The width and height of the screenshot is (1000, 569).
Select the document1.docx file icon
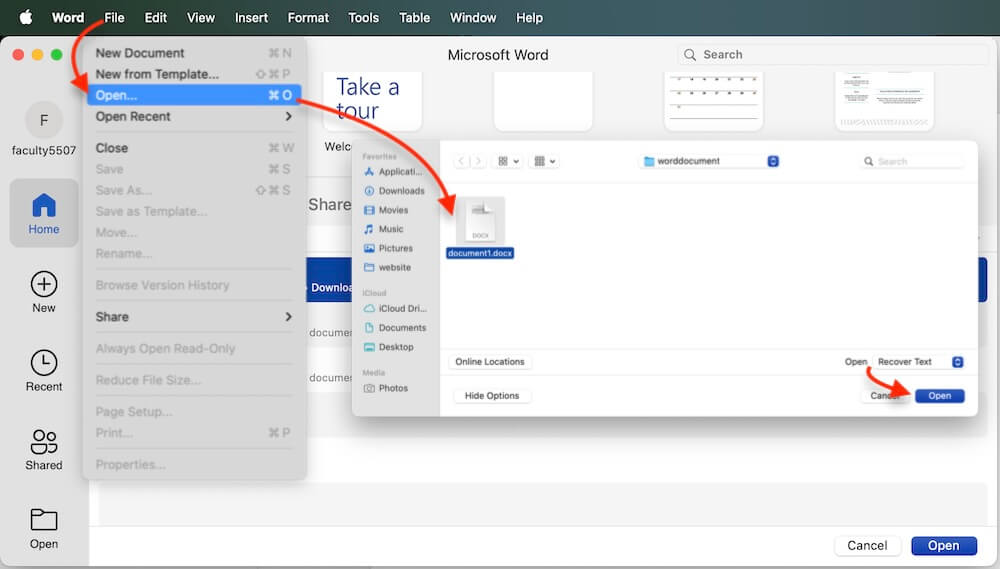(480, 221)
